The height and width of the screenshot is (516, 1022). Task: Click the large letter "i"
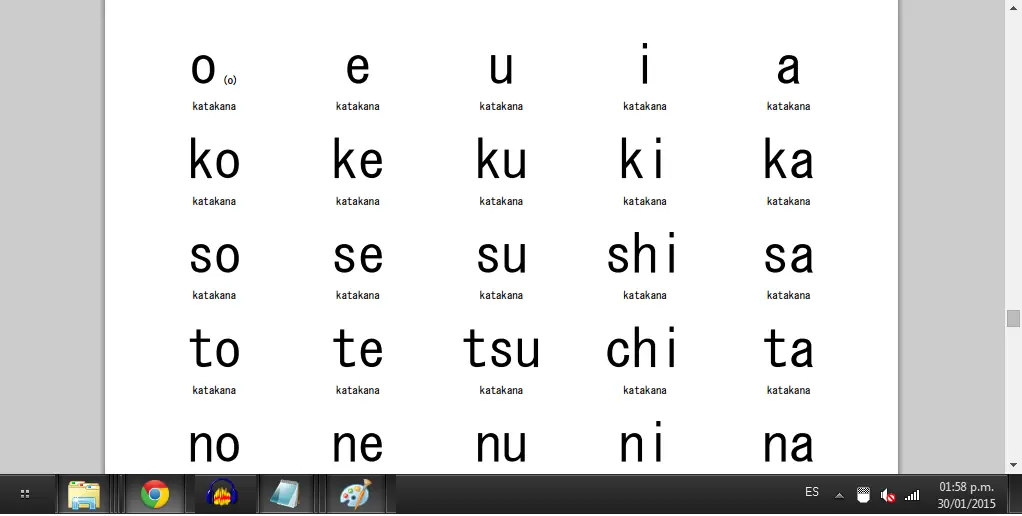(x=645, y=63)
